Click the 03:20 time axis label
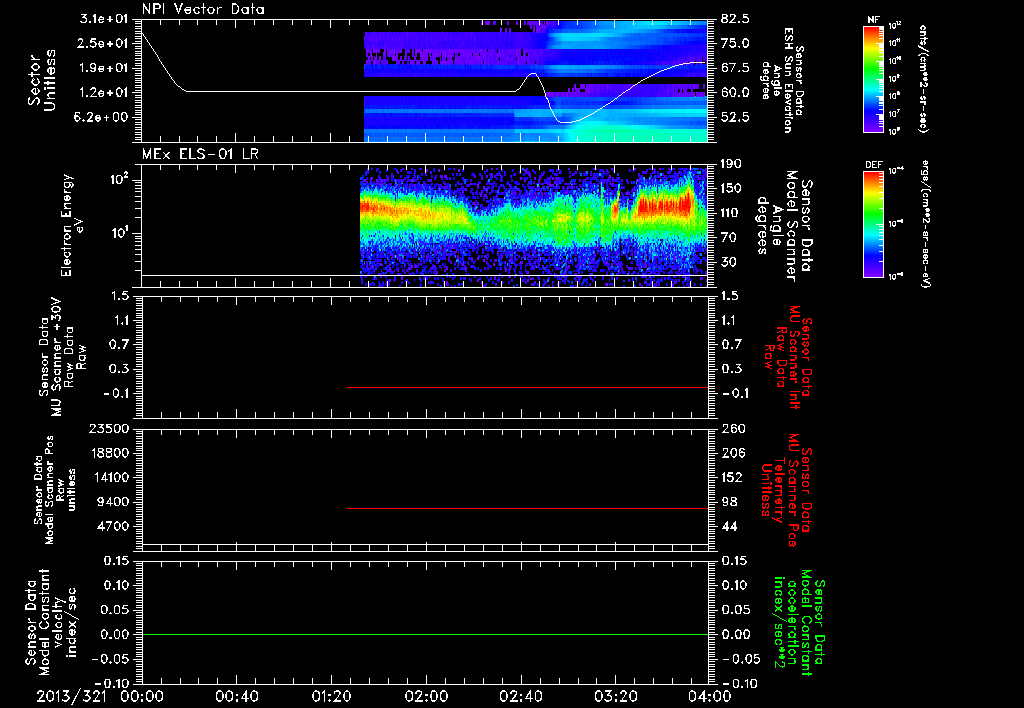This screenshot has width=1024, height=708. pyautogui.click(x=615, y=696)
